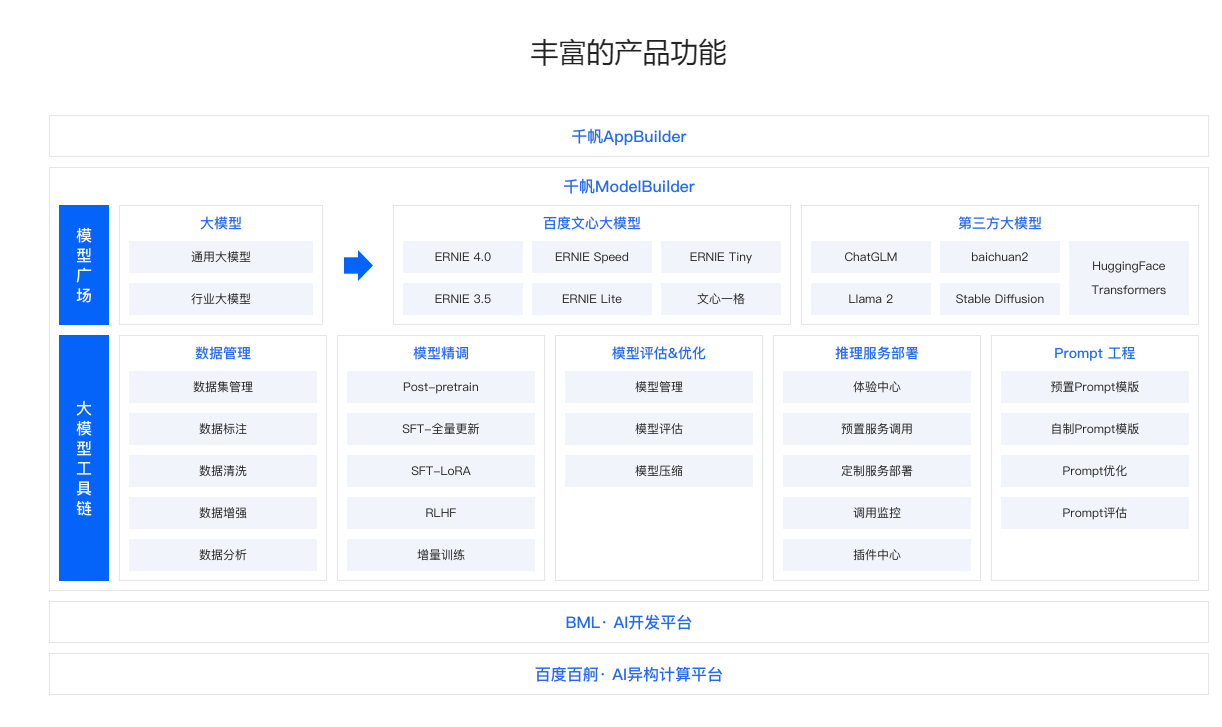The image size is (1222, 727).
Task: Open Prompt优化 item
Action: pos(1095,471)
